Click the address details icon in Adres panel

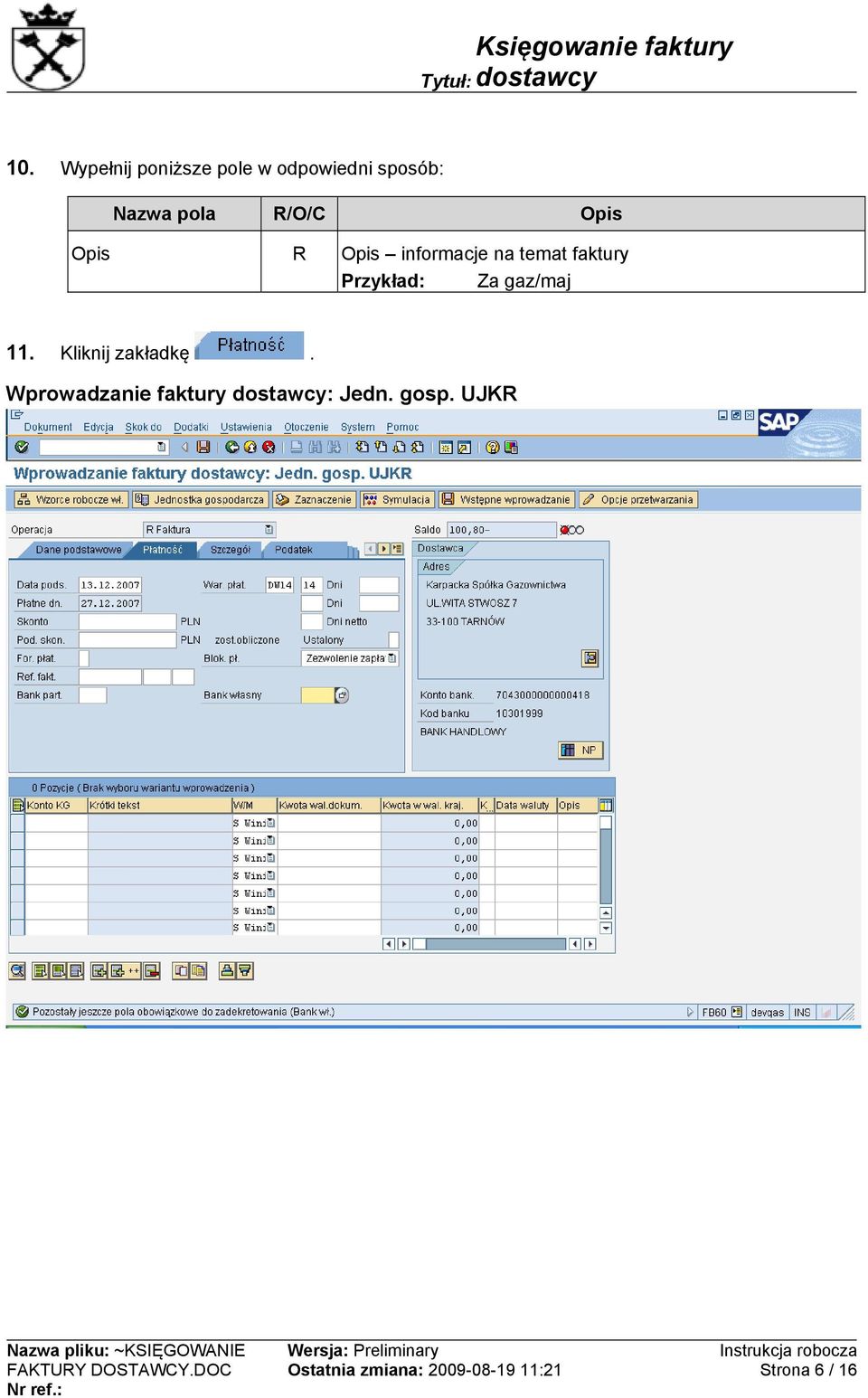590,657
